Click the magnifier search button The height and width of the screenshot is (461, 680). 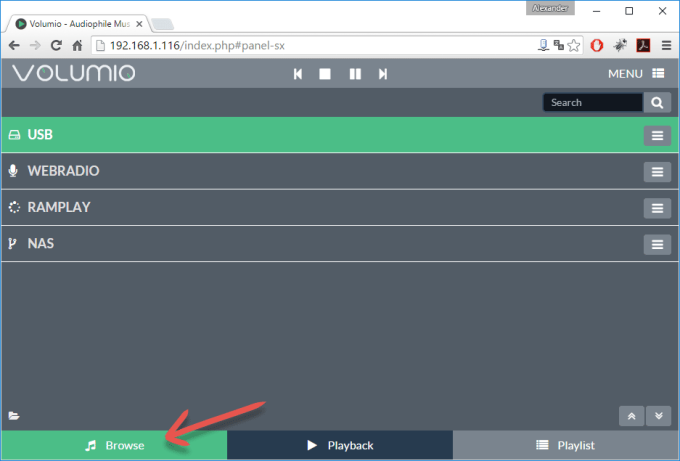[x=657, y=103]
